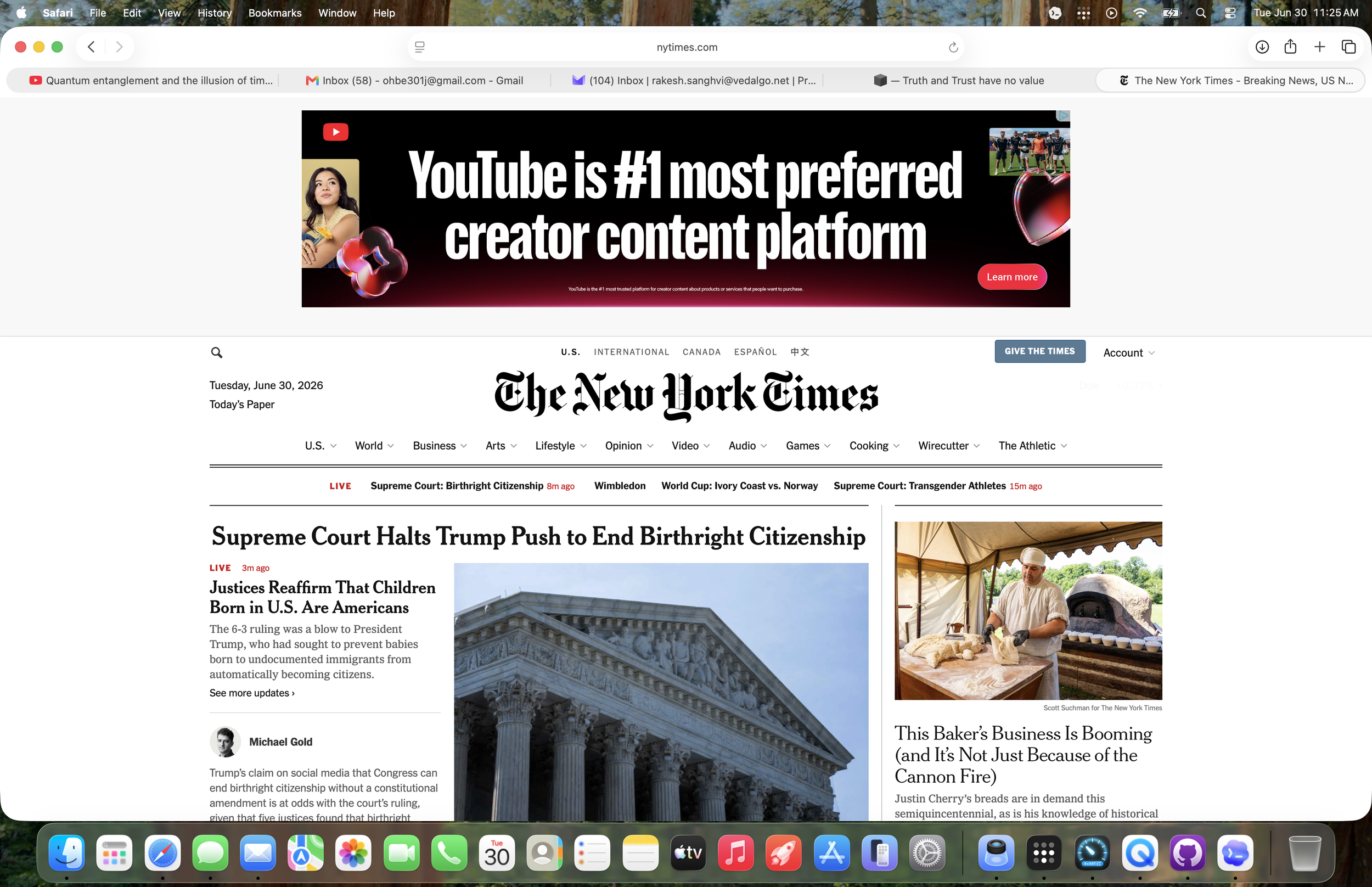
Task: Click the baker kneading dough photo
Action: 1028,610
